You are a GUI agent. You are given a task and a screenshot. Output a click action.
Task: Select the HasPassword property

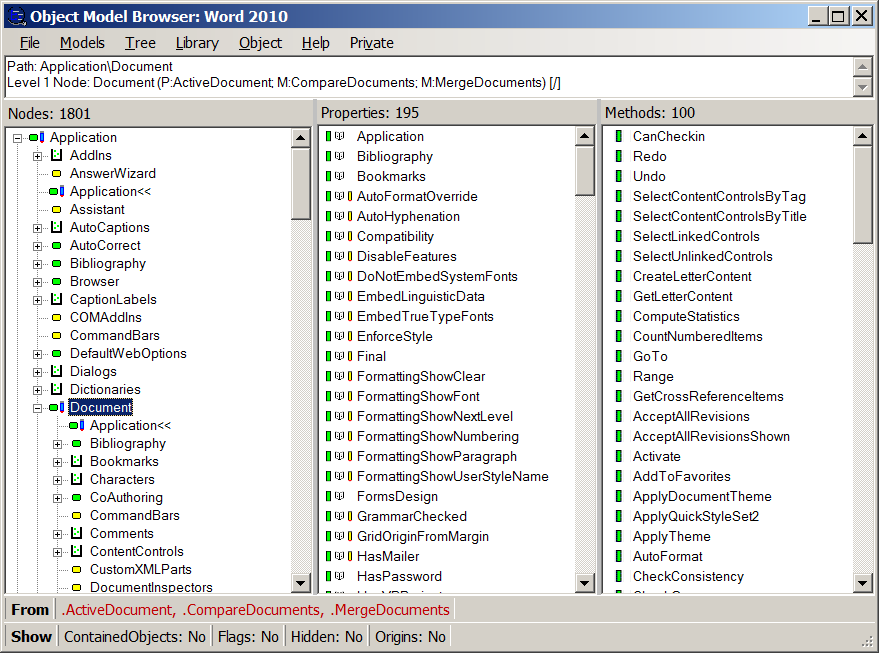(x=399, y=576)
